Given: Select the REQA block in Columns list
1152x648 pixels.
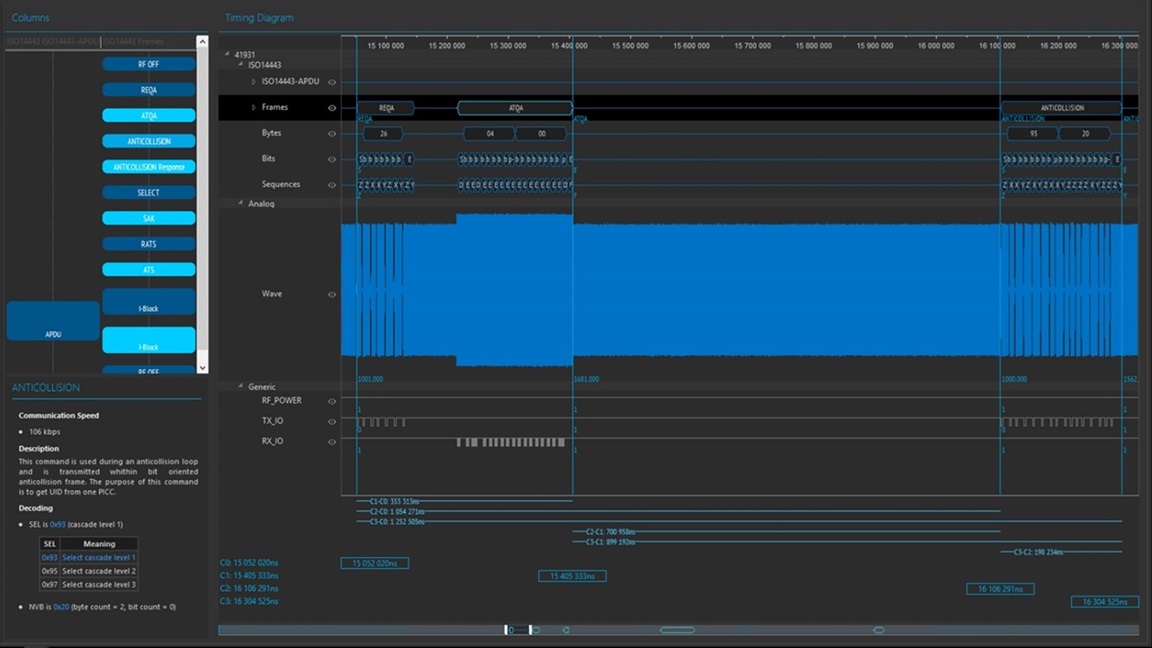Looking at the screenshot, I should pyautogui.click(x=148, y=90).
